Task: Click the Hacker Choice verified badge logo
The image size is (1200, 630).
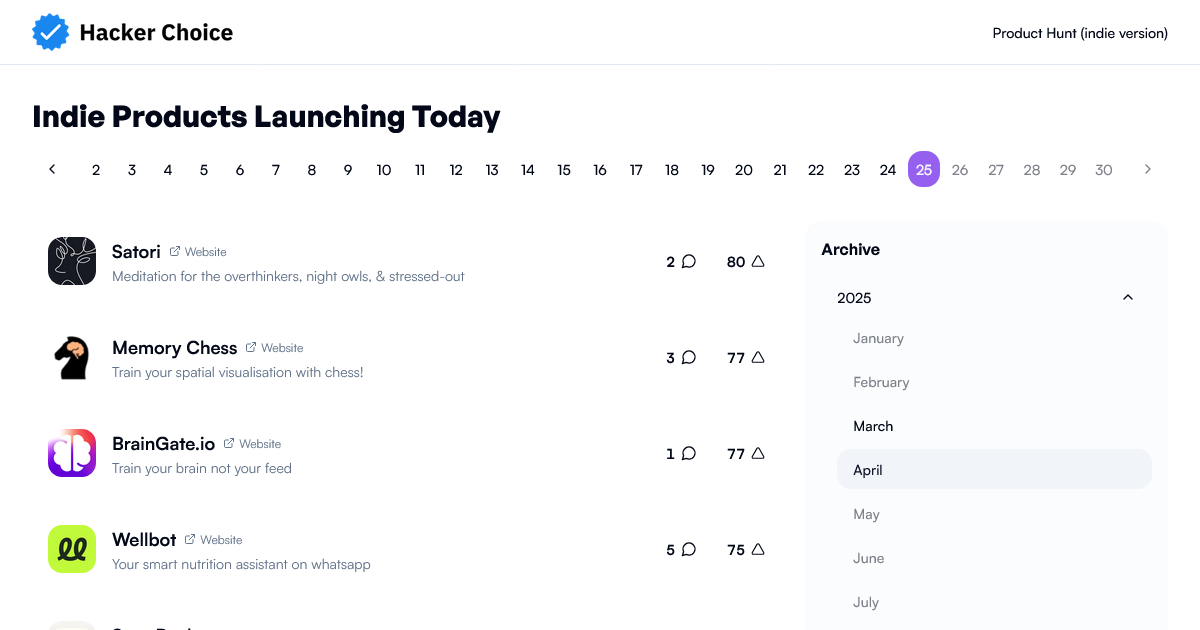Action: (x=50, y=31)
